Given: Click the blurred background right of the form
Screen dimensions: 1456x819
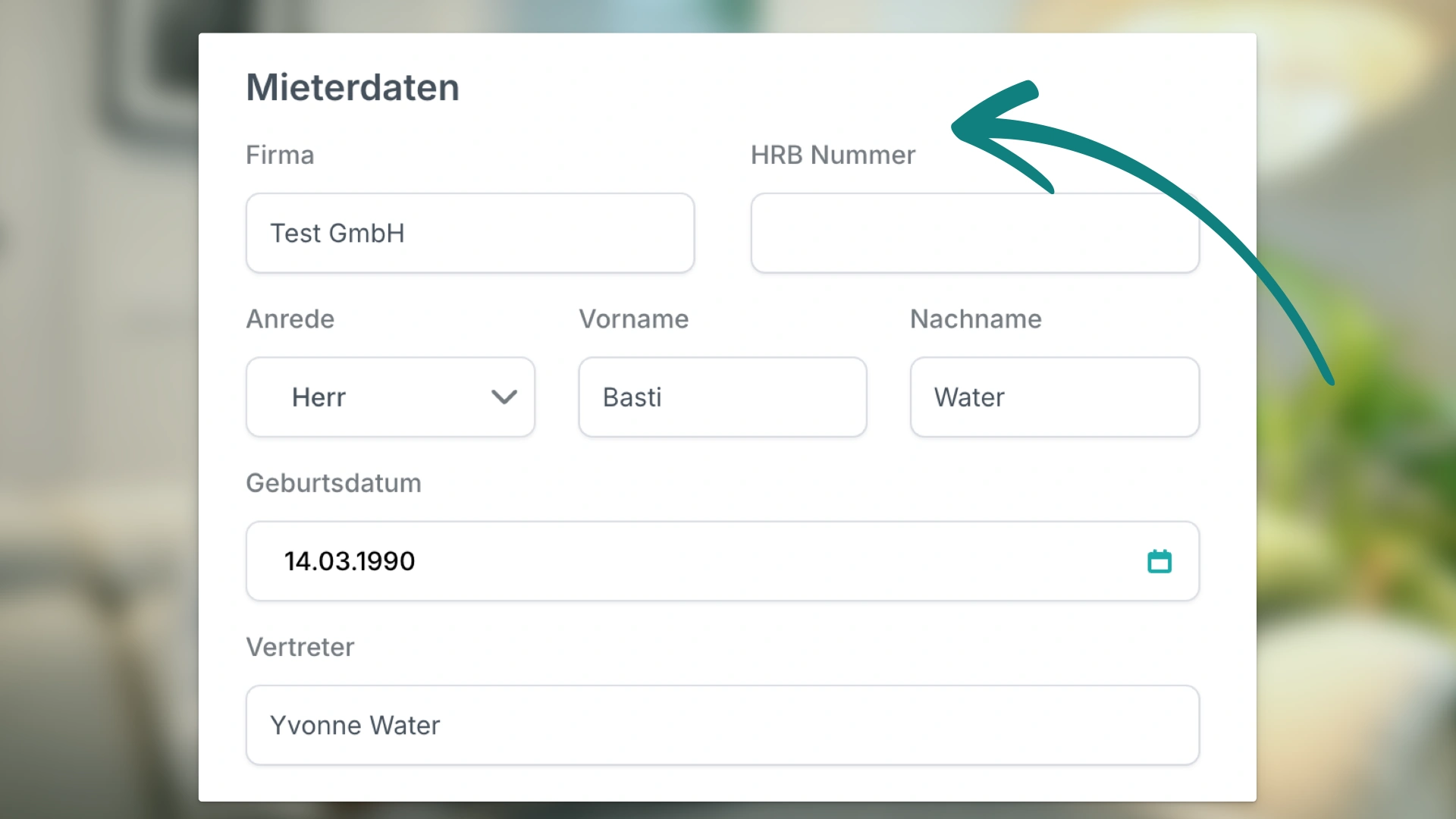Looking at the screenshot, I should [1357, 531].
